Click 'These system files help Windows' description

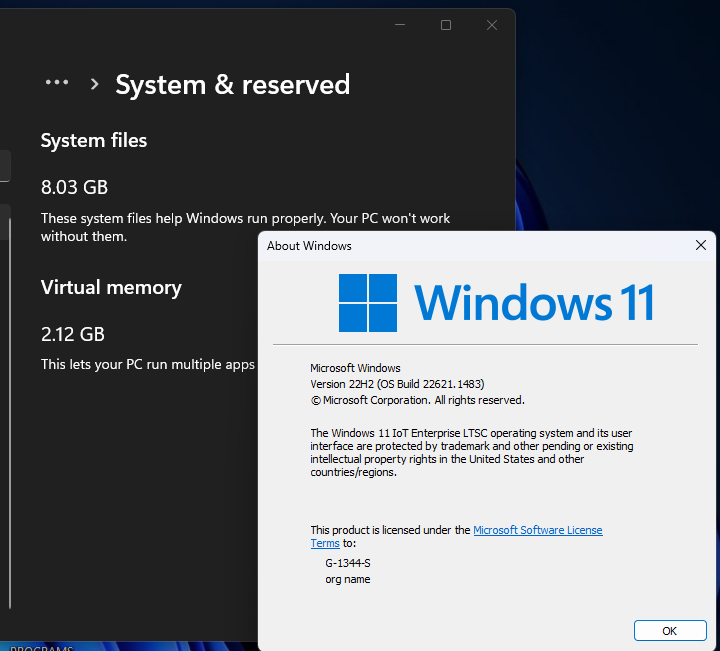(x=245, y=227)
